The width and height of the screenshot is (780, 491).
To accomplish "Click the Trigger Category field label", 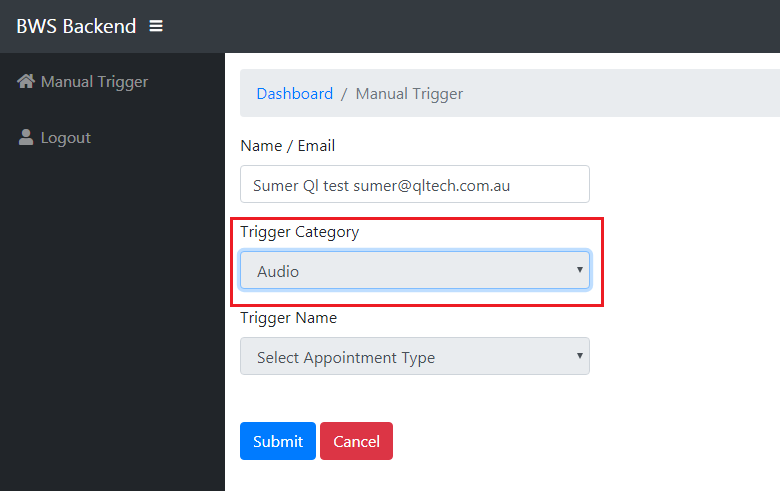I will (299, 232).
